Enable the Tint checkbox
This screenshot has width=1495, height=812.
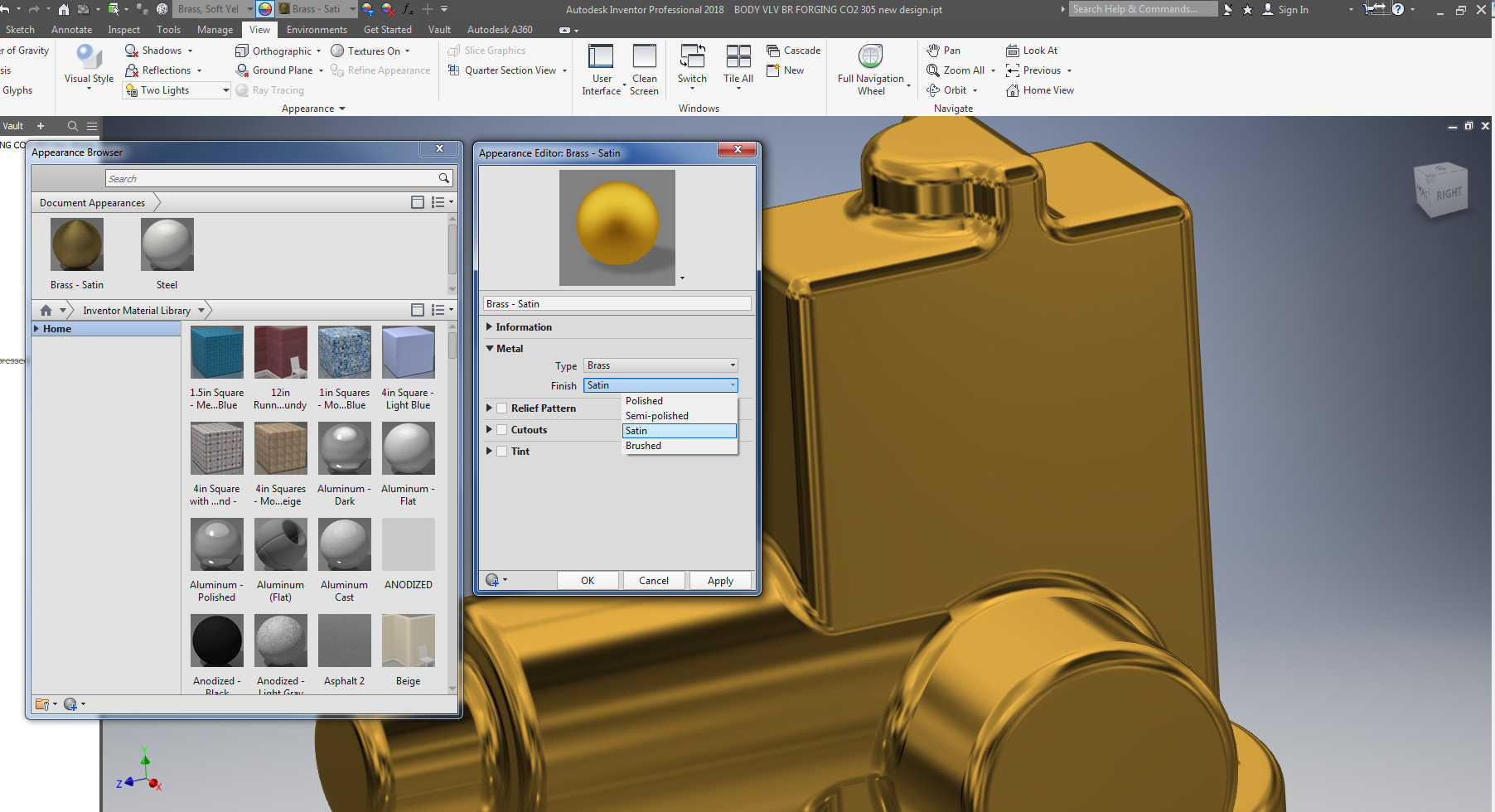(501, 451)
